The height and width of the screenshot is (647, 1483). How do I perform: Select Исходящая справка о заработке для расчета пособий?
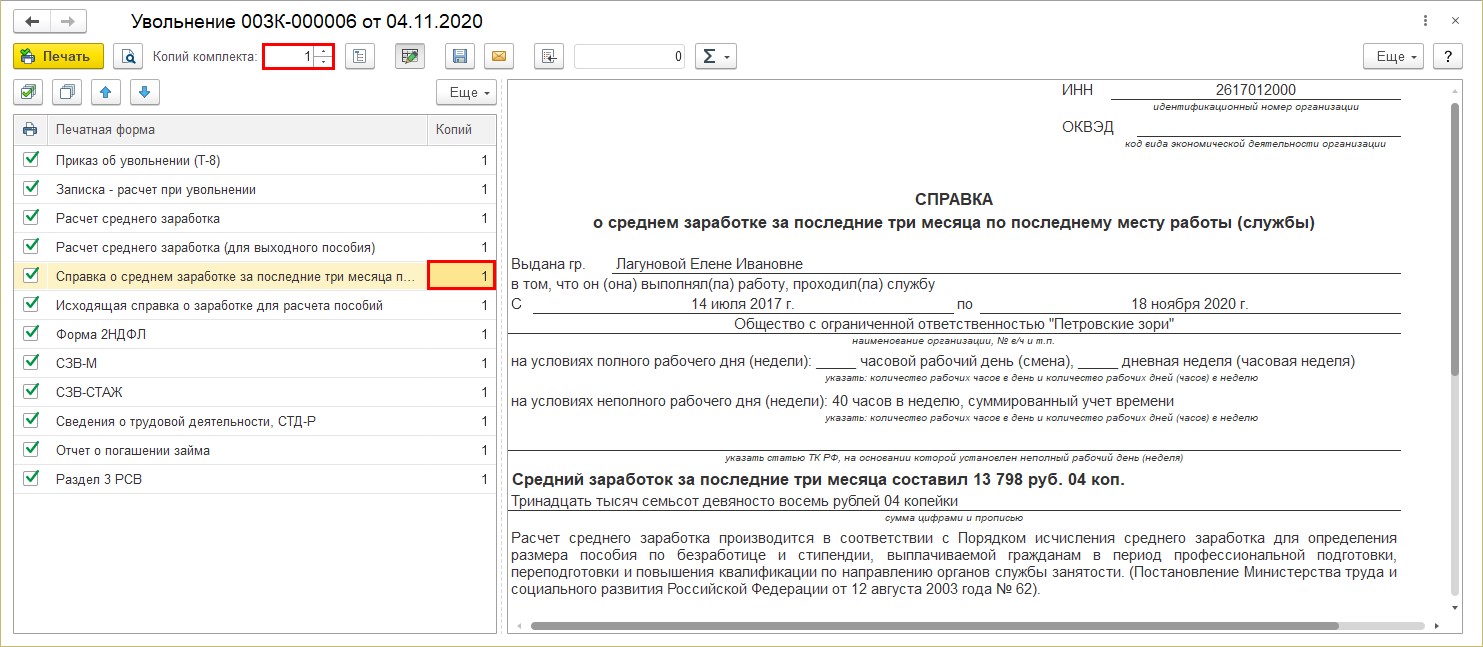(255, 306)
